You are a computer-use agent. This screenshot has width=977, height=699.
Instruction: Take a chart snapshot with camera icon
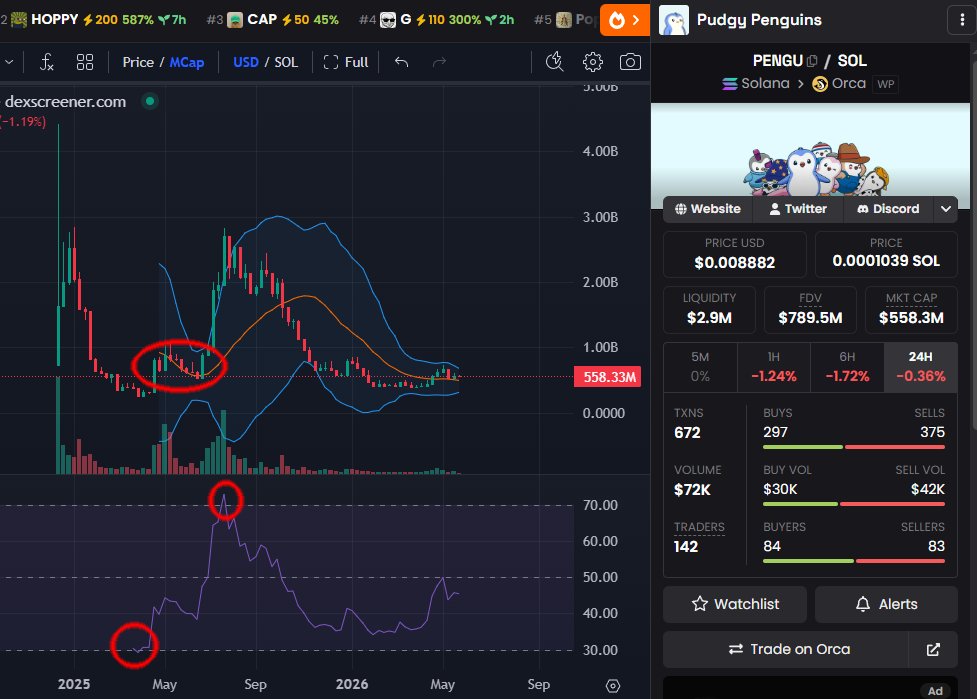click(x=630, y=62)
